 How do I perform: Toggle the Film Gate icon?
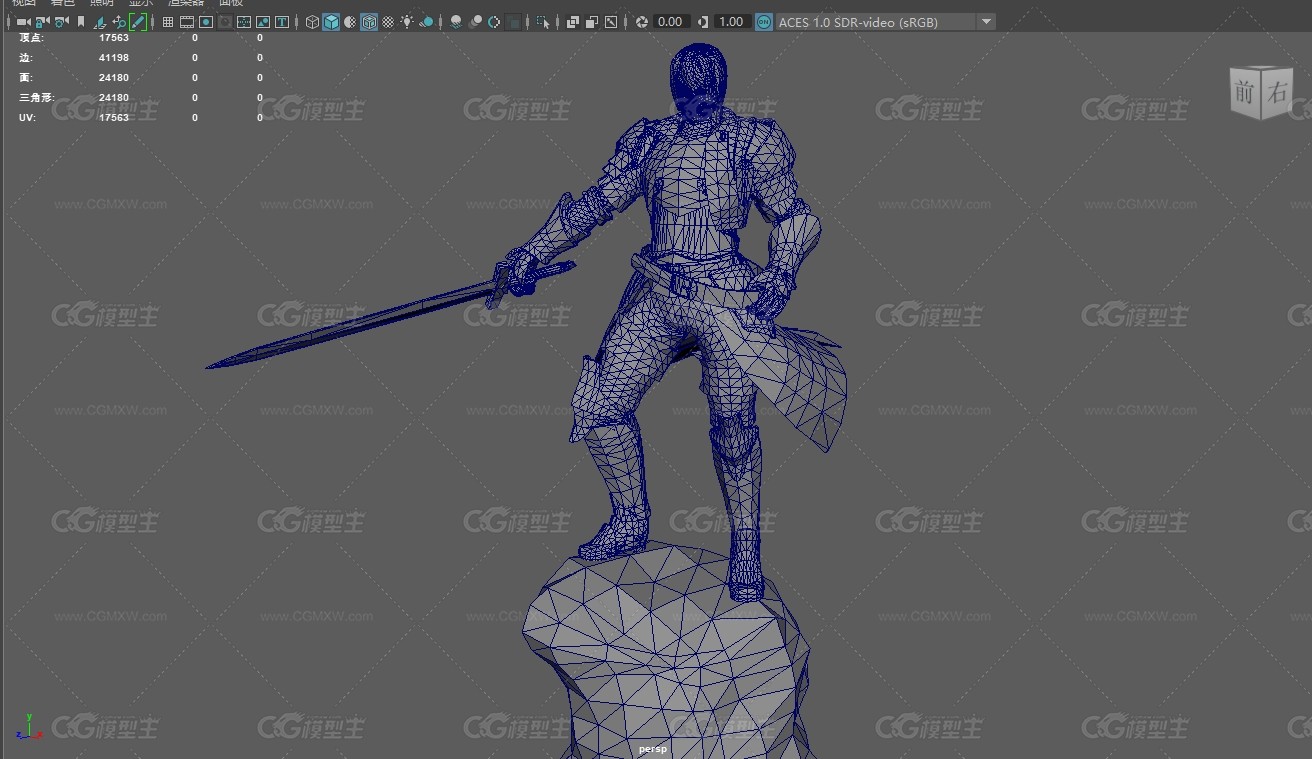[187, 22]
